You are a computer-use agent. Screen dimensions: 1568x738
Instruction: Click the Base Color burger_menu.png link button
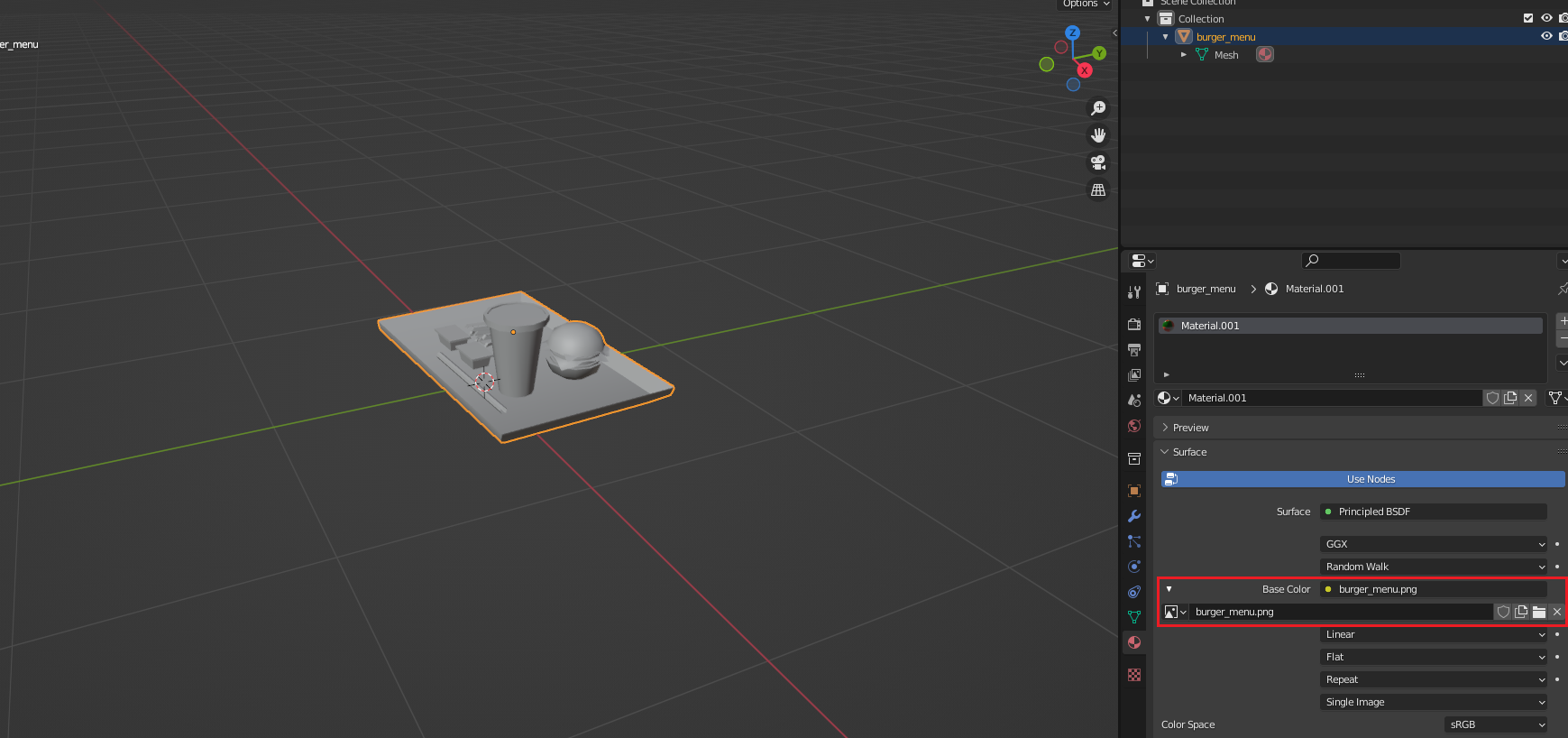tap(1434, 589)
